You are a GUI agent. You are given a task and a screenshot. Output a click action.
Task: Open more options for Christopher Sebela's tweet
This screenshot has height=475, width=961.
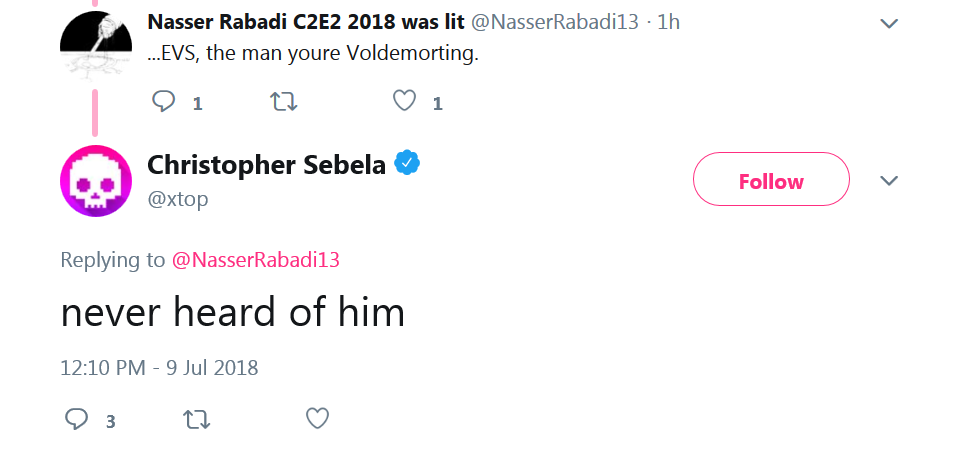point(889,180)
